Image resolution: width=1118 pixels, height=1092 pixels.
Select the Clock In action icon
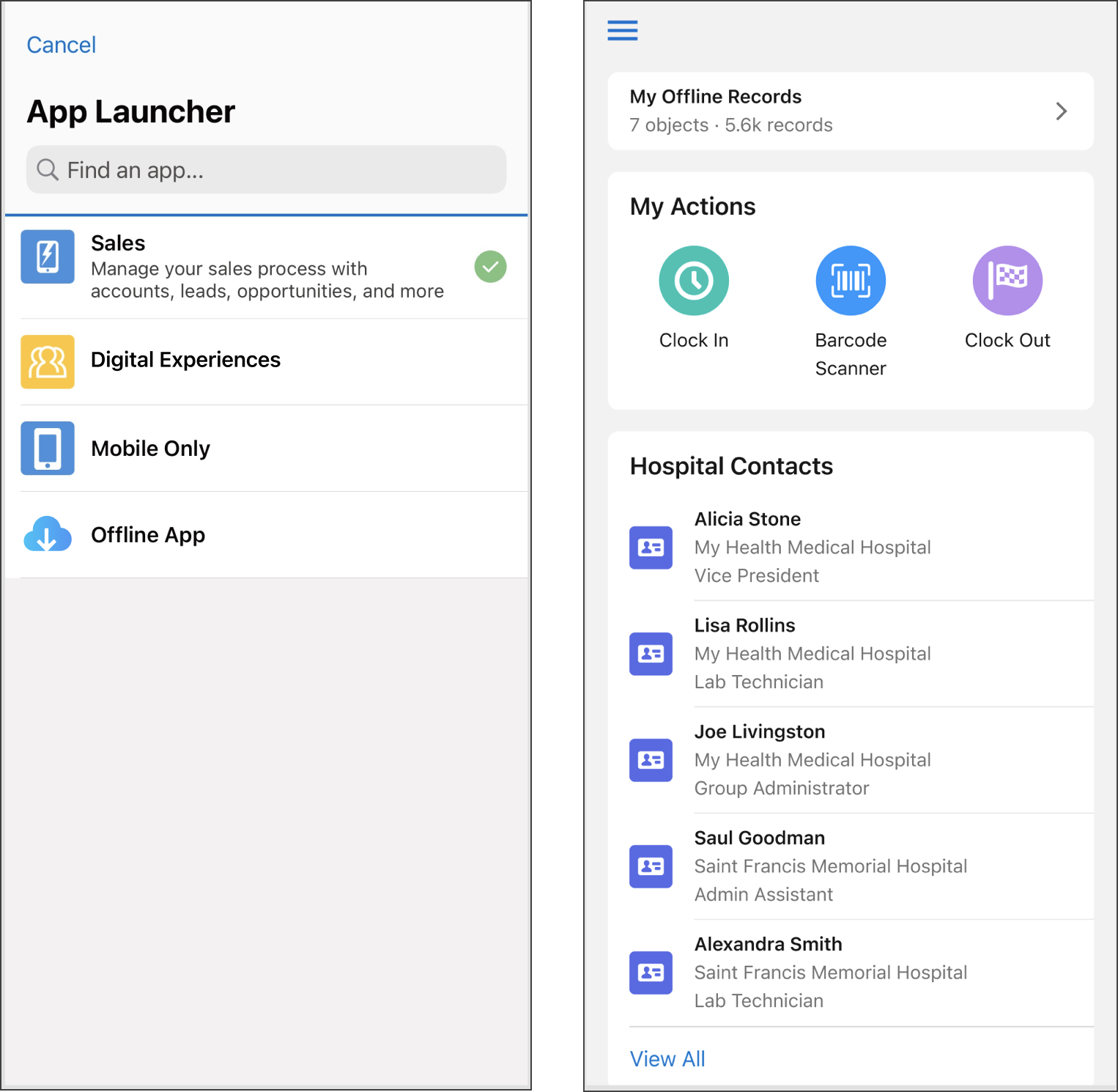click(x=693, y=280)
